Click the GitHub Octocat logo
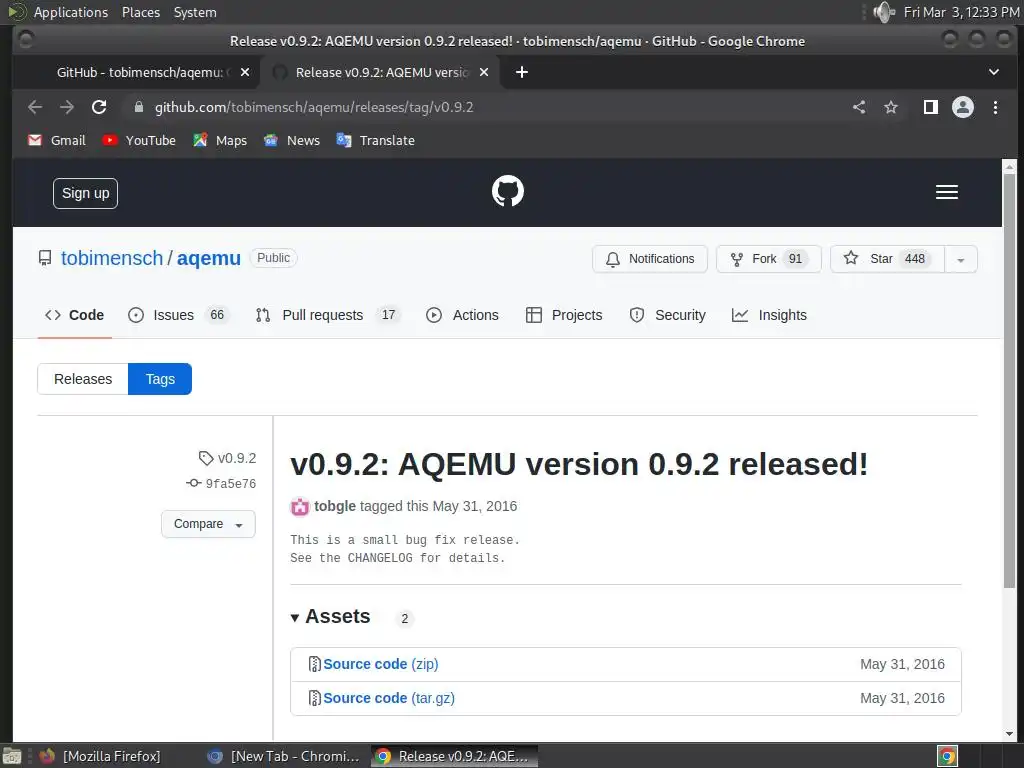 click(507, 191)
